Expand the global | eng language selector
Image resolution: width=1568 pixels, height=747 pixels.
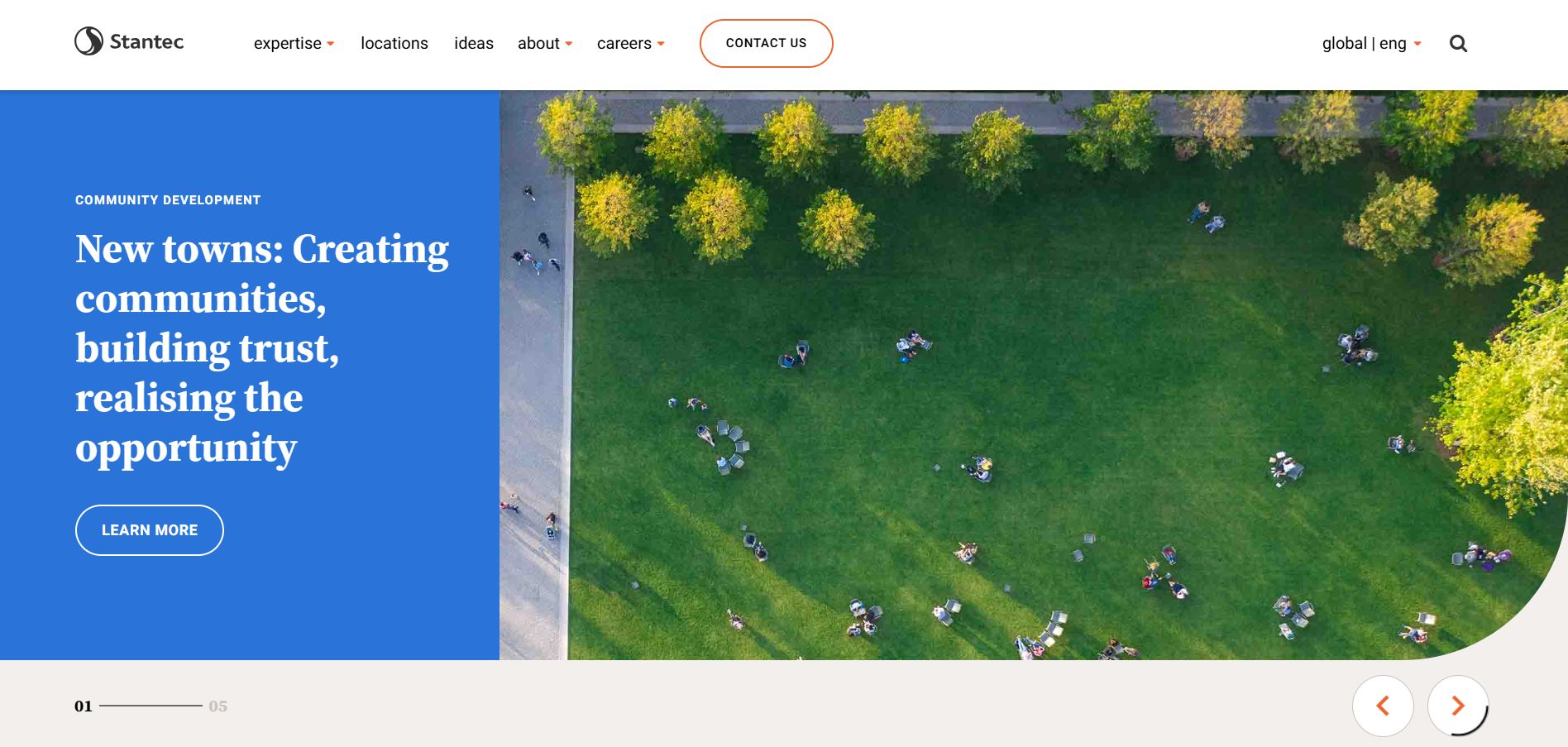tap(1370, 43)
